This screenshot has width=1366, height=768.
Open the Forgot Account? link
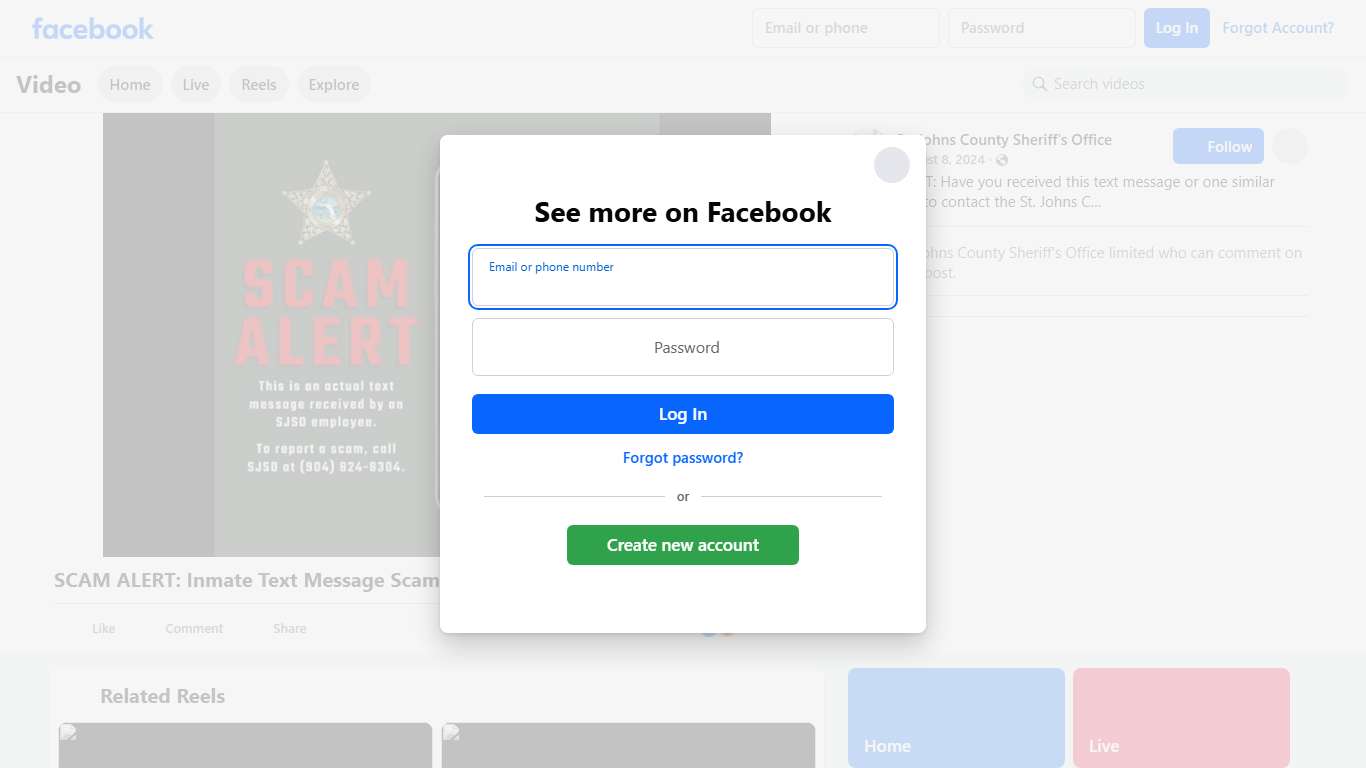1278,28
